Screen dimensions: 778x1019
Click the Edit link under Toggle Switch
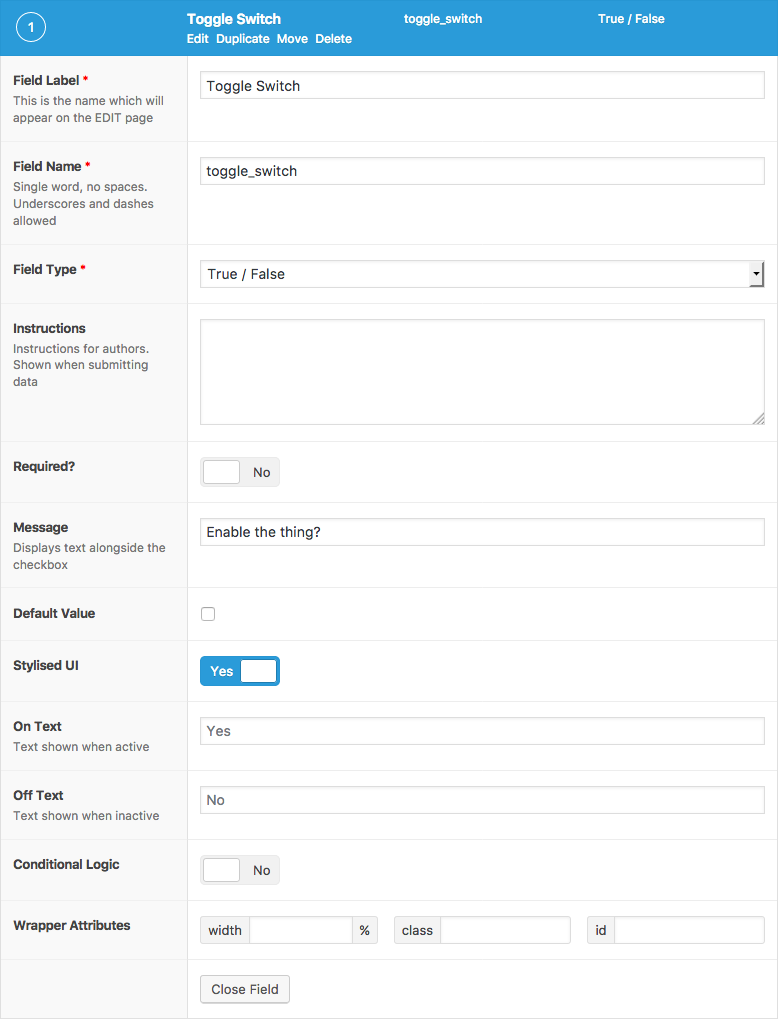(197, 39)
